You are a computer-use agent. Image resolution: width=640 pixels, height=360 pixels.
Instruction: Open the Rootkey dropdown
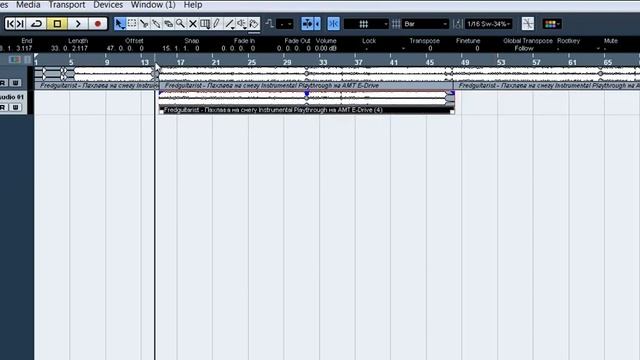pyautogui.click(x=578, y=48)
